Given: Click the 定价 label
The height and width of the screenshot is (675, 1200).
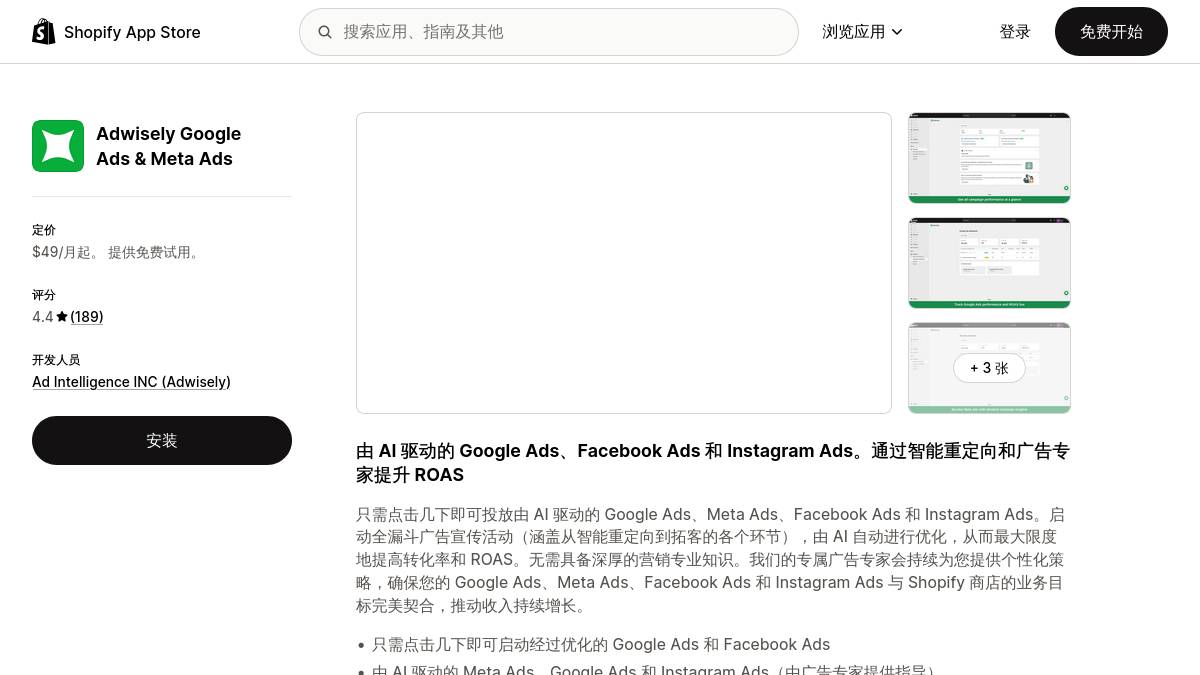Looking at the screenshot, I should point(44,230).
